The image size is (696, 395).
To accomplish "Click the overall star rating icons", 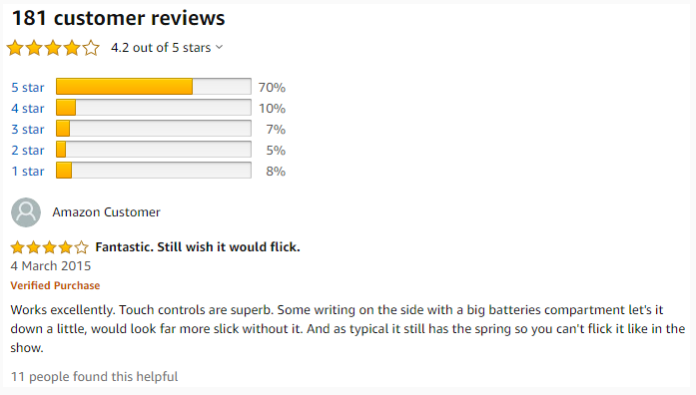I will tap(53, 47).
